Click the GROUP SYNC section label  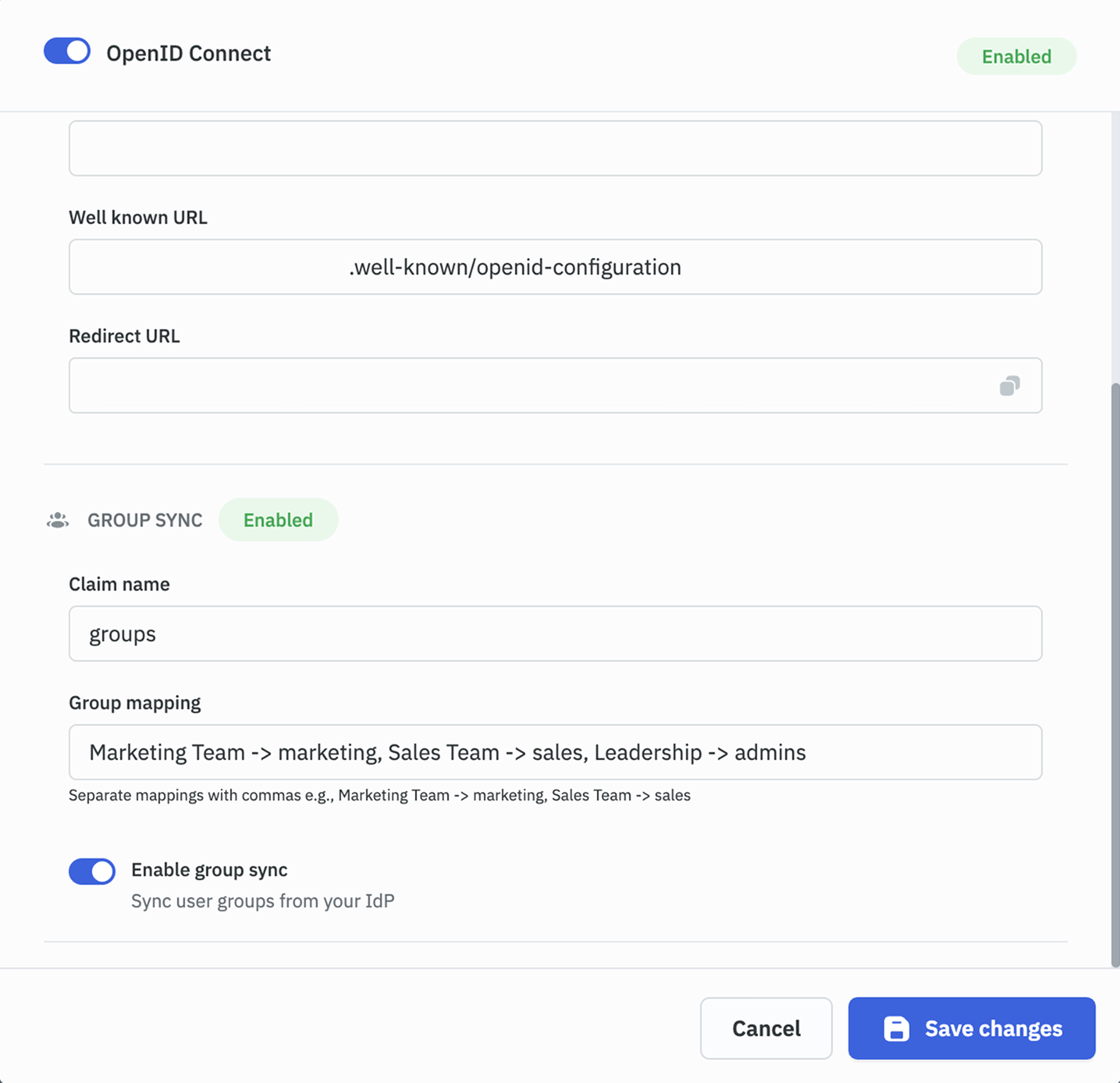144,520
